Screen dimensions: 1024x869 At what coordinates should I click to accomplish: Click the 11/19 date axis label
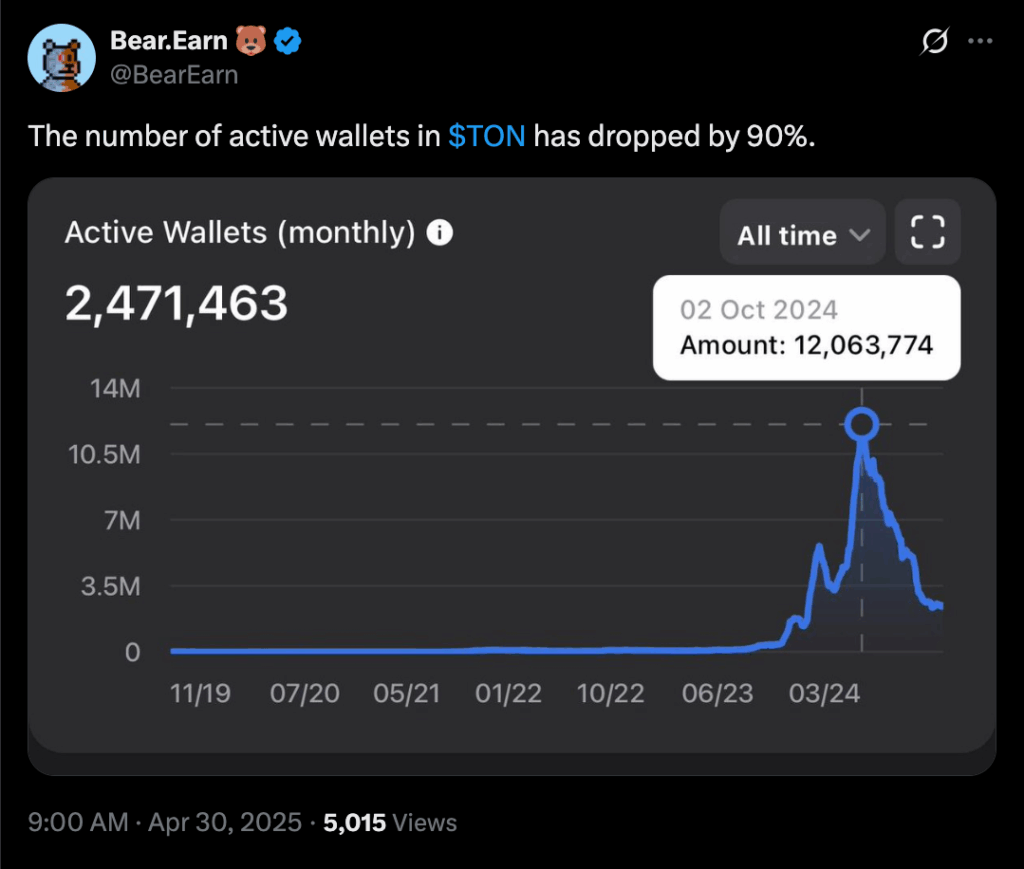coord(201,694)
